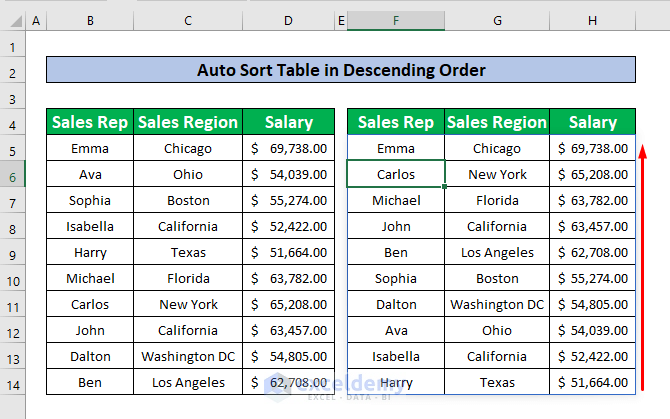Click the $ 69,738.00 salary in column D

288,148
